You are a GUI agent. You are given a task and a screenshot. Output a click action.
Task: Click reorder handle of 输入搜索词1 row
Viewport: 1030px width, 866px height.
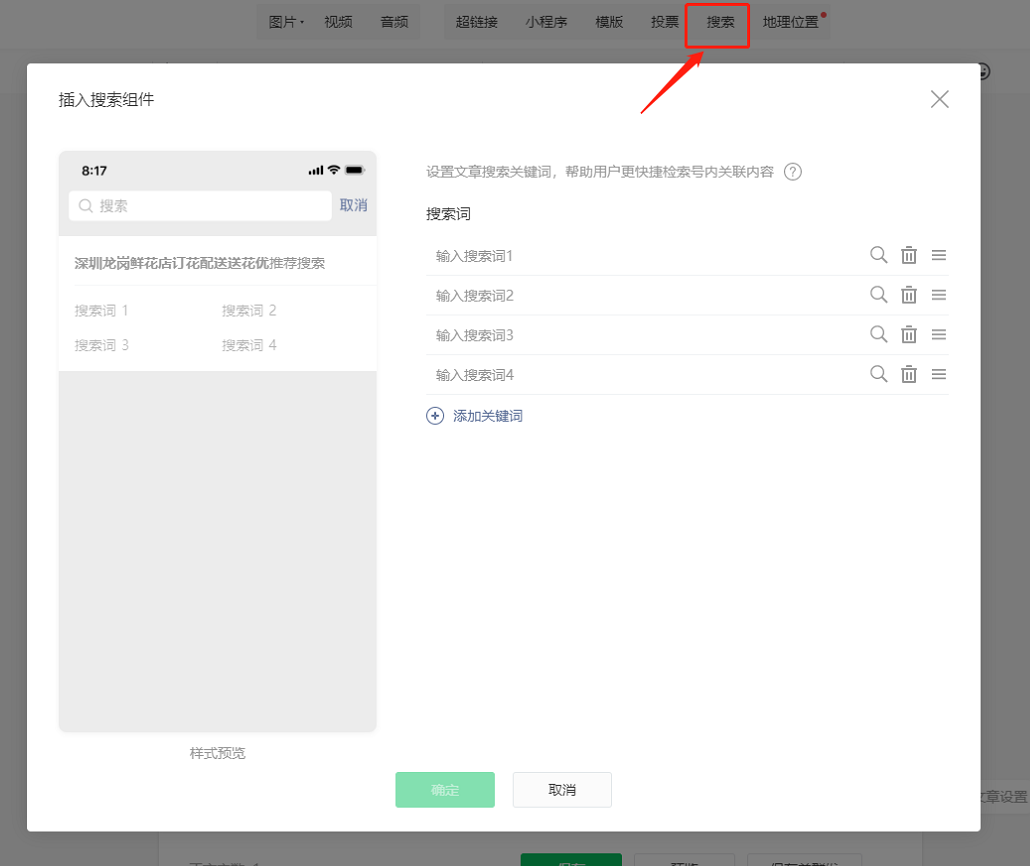click(x=939, y=255)
